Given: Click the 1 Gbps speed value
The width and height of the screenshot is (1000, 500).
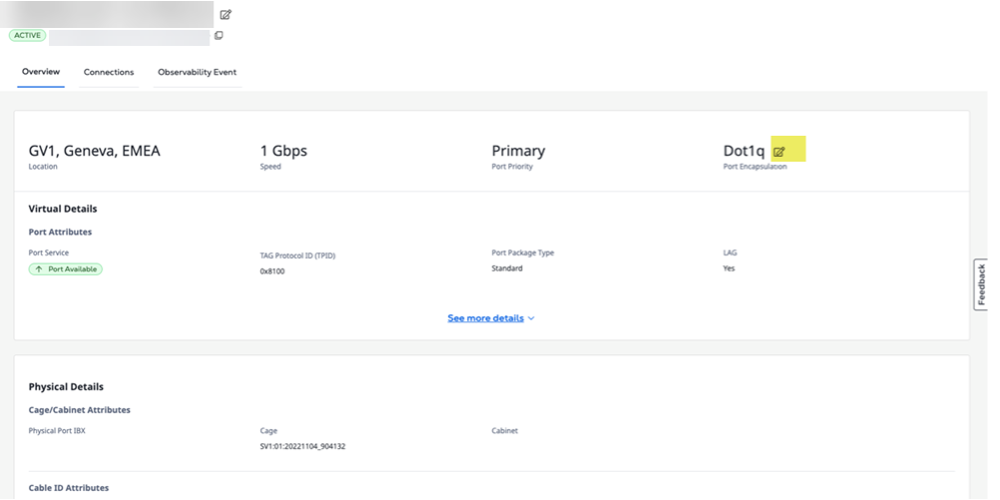Looking at the screenshot, I should [x=283, y=151].
